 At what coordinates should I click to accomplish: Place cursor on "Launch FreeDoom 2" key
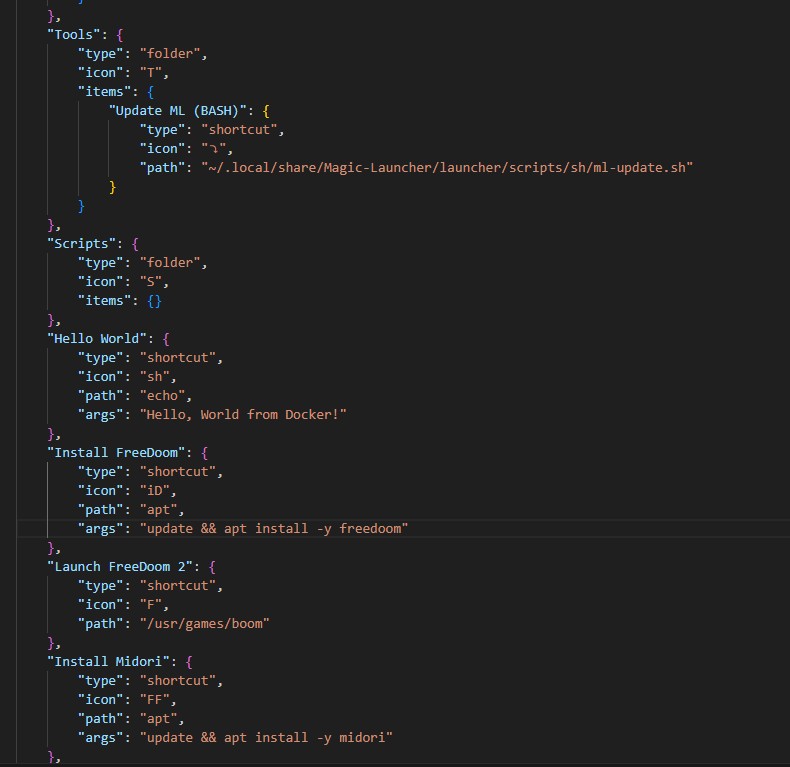pyautogui.click(x=122, y=566)
